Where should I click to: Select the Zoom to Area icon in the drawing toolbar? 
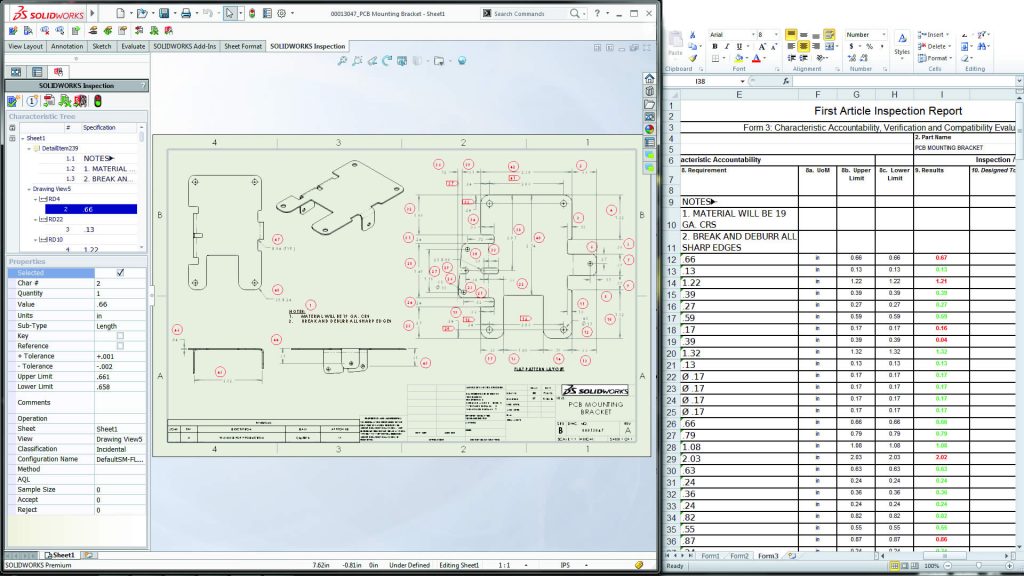[x=357, y=60]
